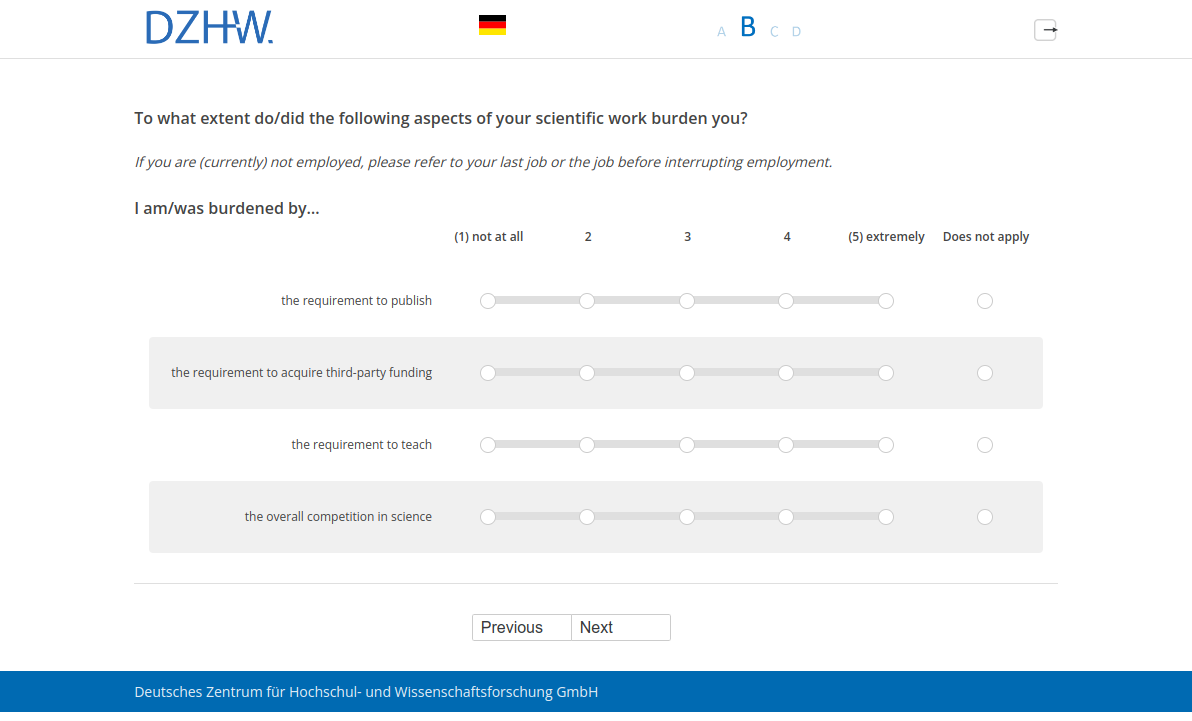This screenshot has width=1192, height=721.
Task: Click the exit survey arrow icon
Action: tap(1045, 30)
